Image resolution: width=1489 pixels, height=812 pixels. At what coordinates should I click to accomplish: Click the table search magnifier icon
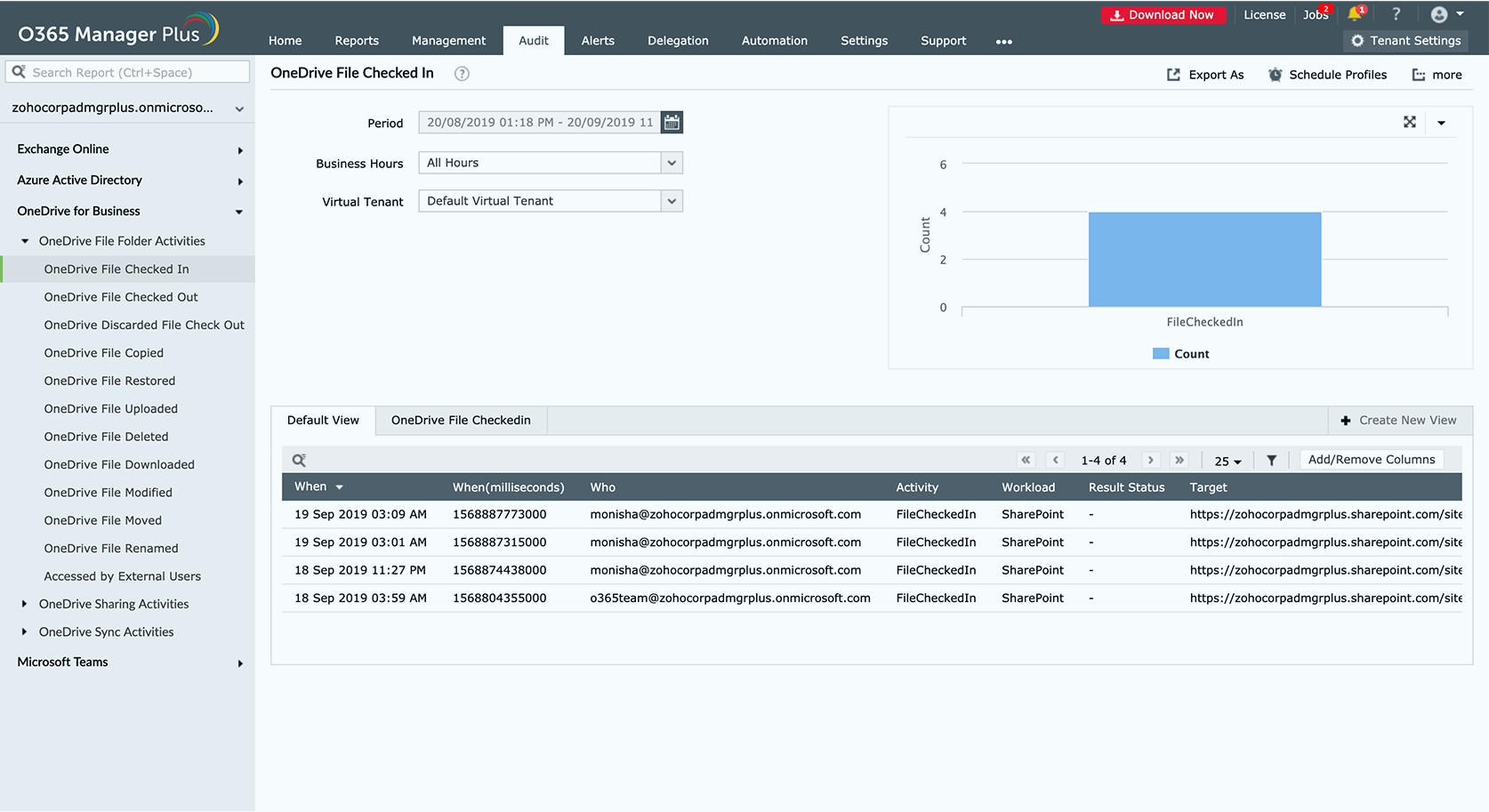pos(300,460)
